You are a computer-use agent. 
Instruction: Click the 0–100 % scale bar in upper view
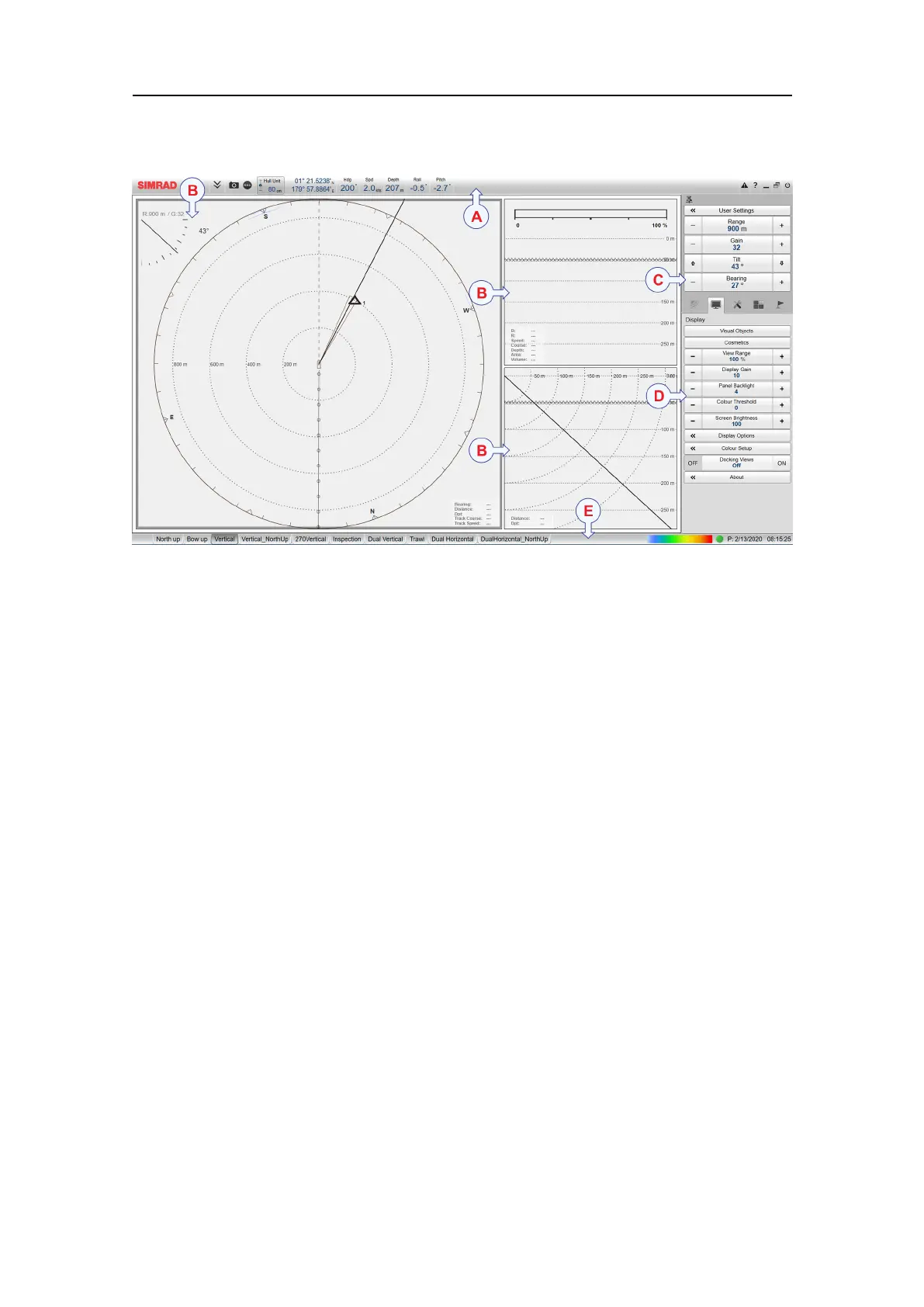[590, 215]
